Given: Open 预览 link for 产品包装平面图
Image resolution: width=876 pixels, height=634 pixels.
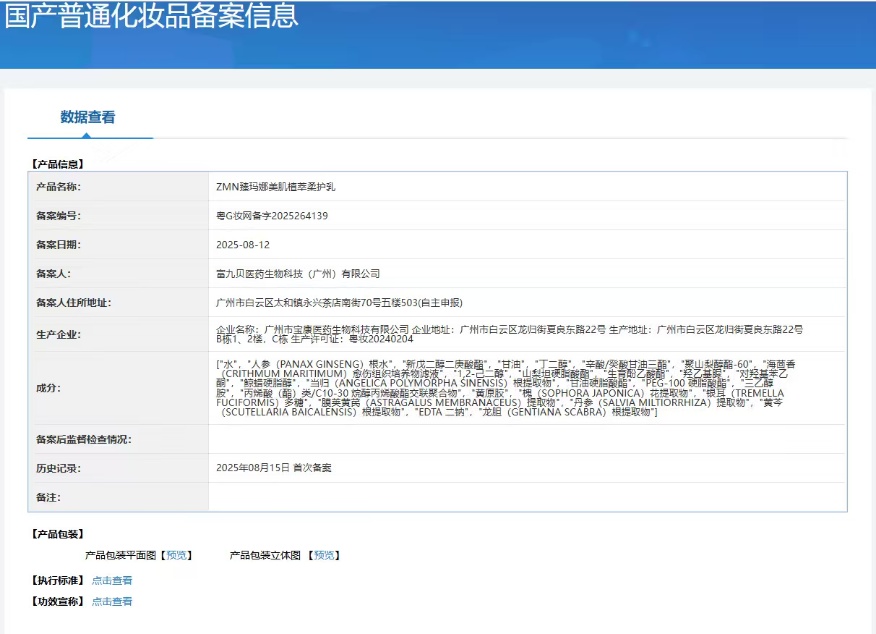Looking at the screenshot, I should pyautogui.click(x=176, y=555).
